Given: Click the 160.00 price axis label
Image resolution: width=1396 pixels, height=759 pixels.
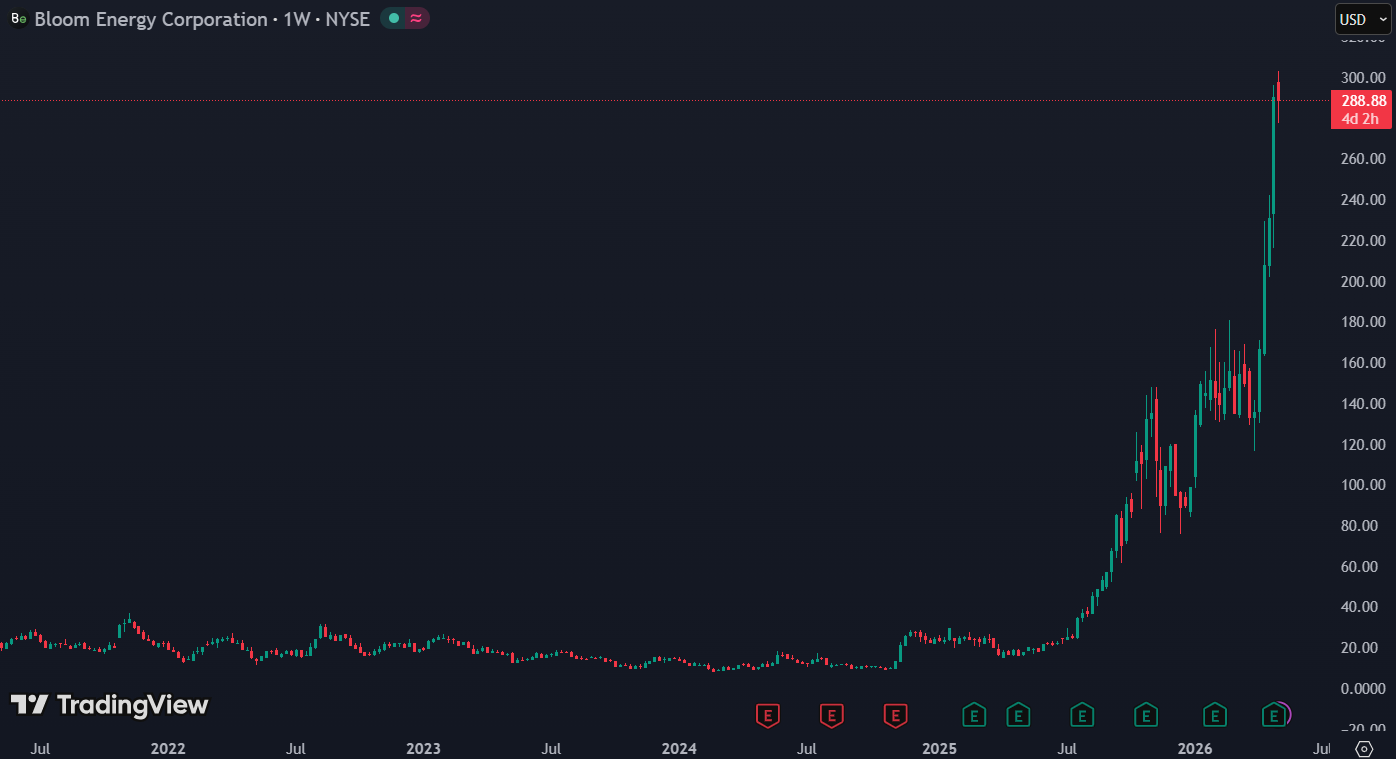Looking at the screenshot, I should [x=1364, y=363].
